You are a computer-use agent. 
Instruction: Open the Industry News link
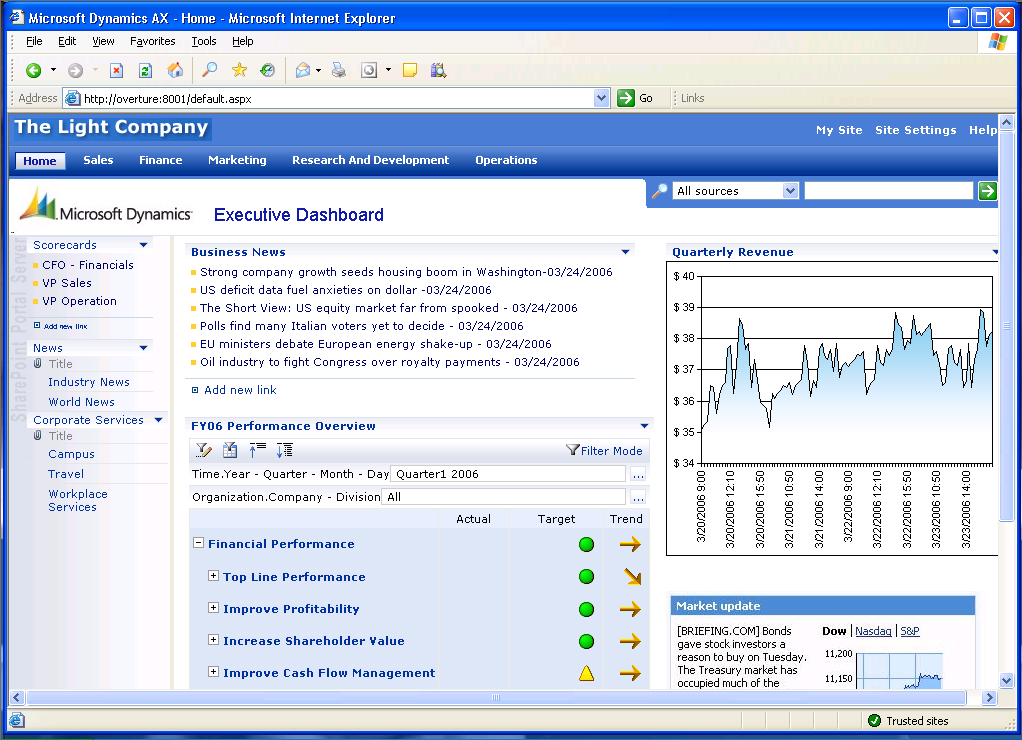(x=89, y=382)
